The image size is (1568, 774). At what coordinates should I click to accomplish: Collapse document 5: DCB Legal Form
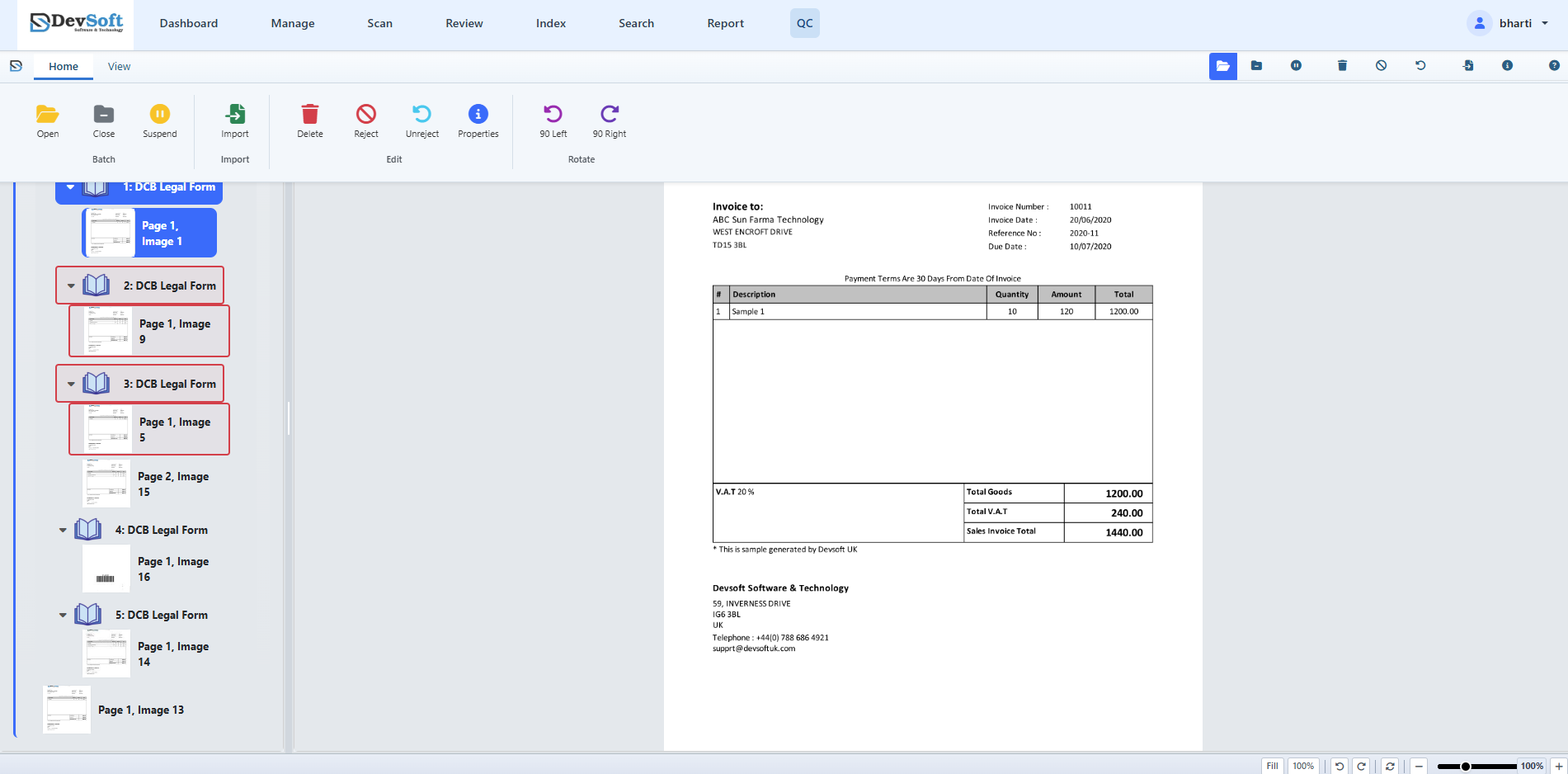pyautogui.click(x=63, y=616)
